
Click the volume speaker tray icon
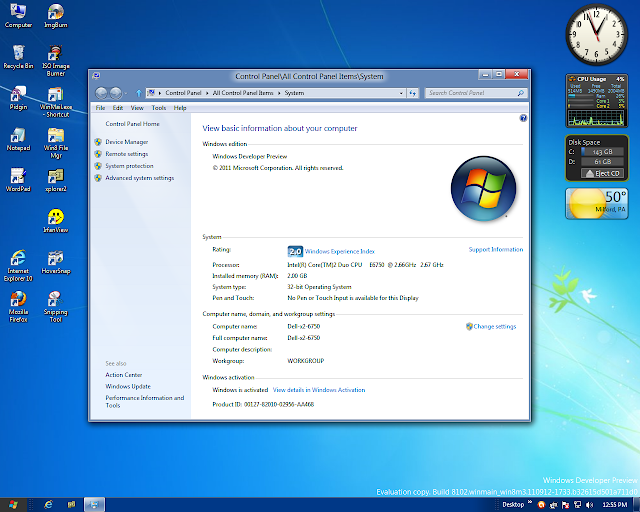point(589,505)
